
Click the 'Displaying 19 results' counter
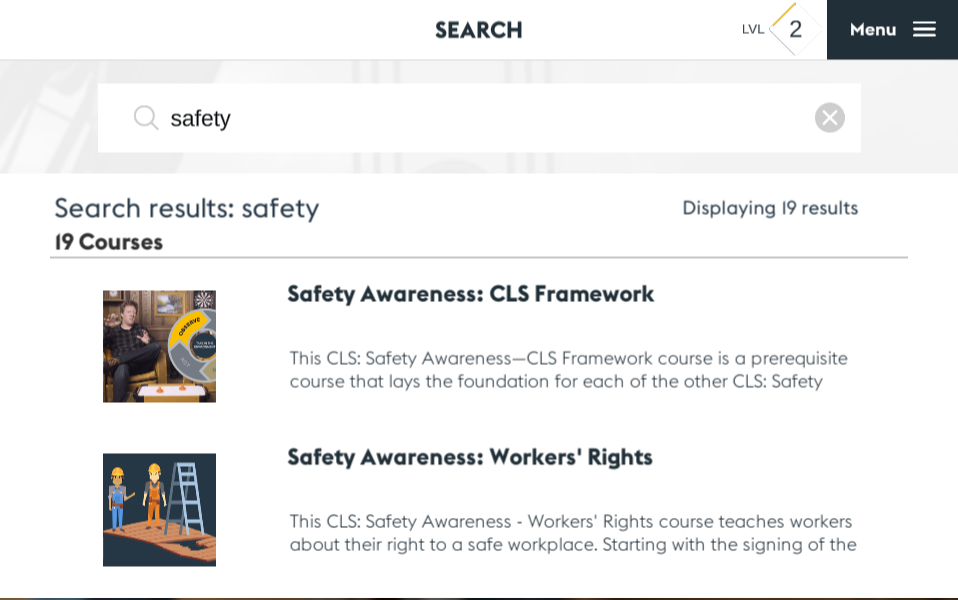(770, 208)
